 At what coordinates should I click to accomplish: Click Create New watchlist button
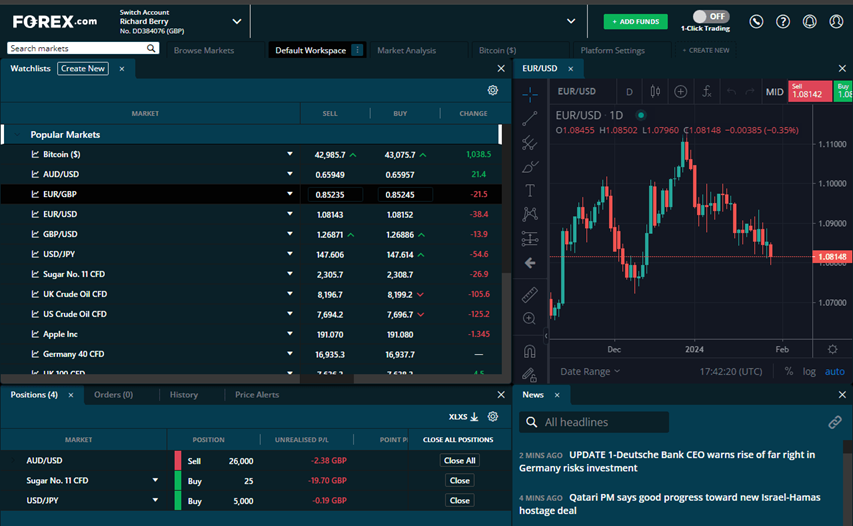(x=83, y=69)
